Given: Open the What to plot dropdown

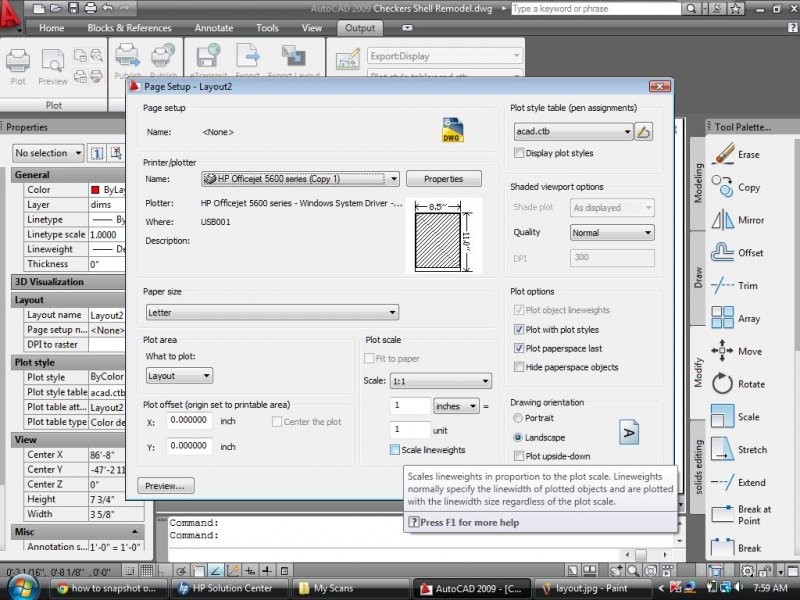Looking at the screenshot, I should point(179,376).
